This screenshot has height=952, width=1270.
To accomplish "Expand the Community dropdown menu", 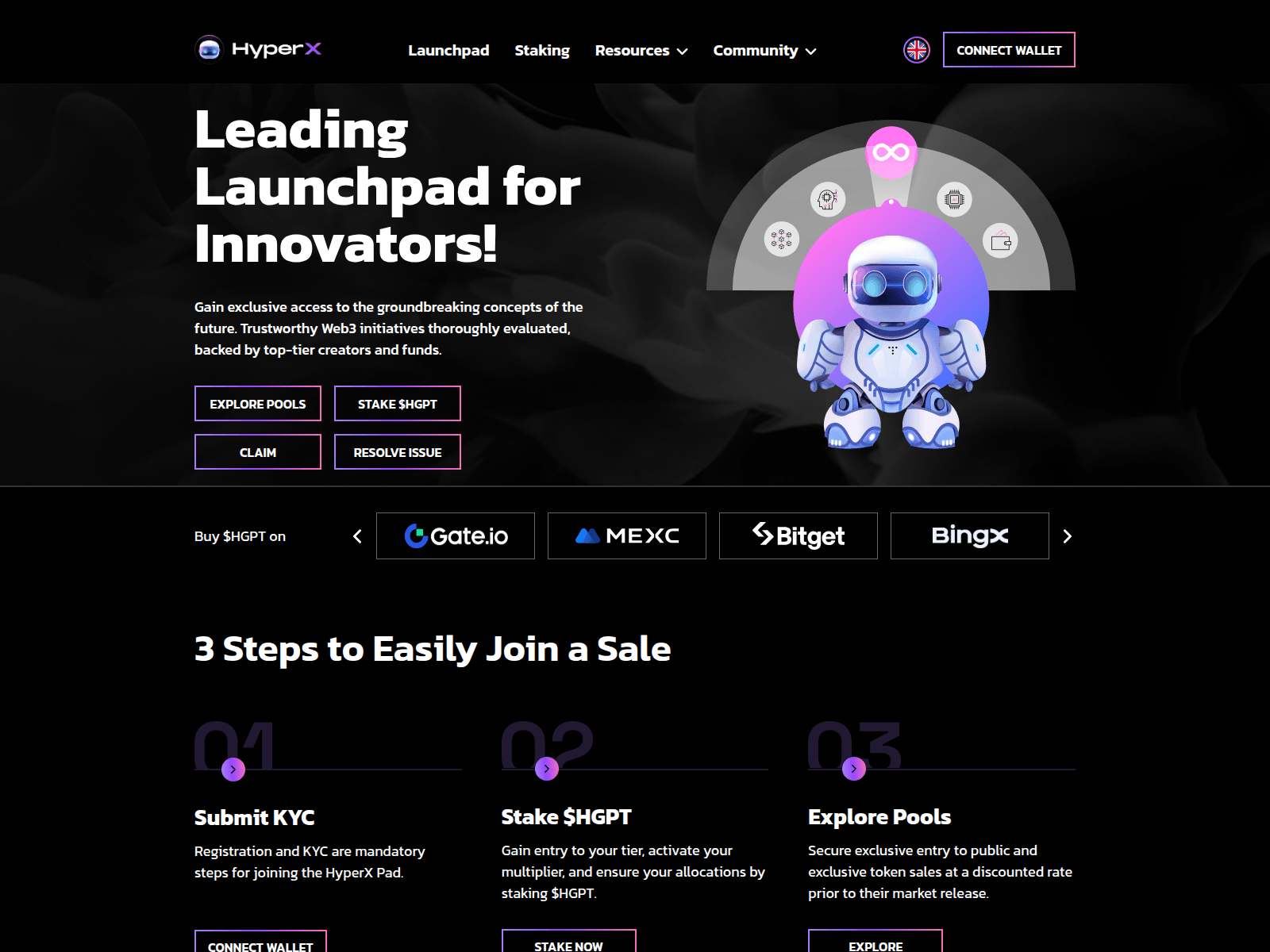I will pos(764,51).
